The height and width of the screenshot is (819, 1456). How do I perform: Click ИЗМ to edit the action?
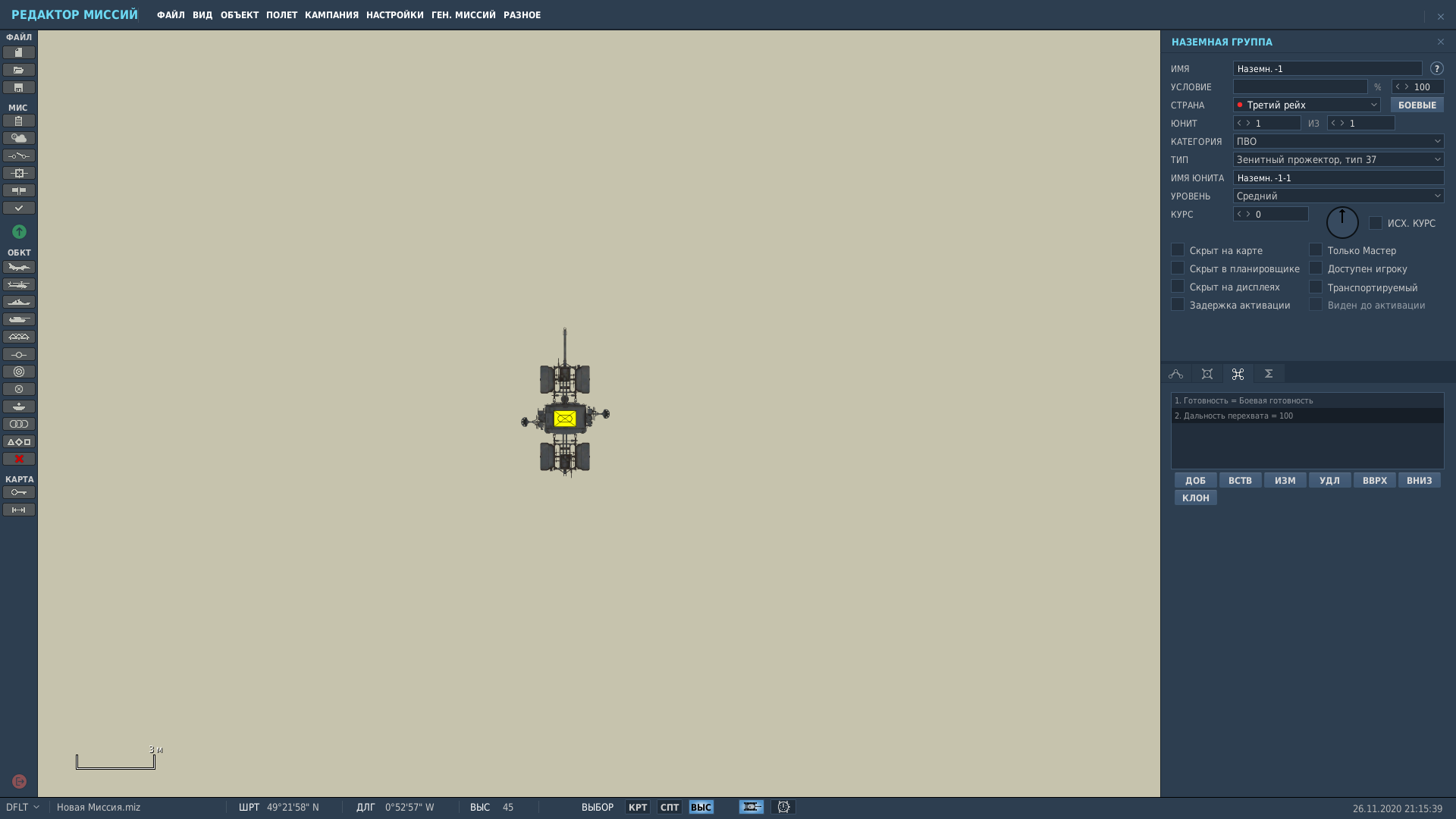coord(1285,480)
